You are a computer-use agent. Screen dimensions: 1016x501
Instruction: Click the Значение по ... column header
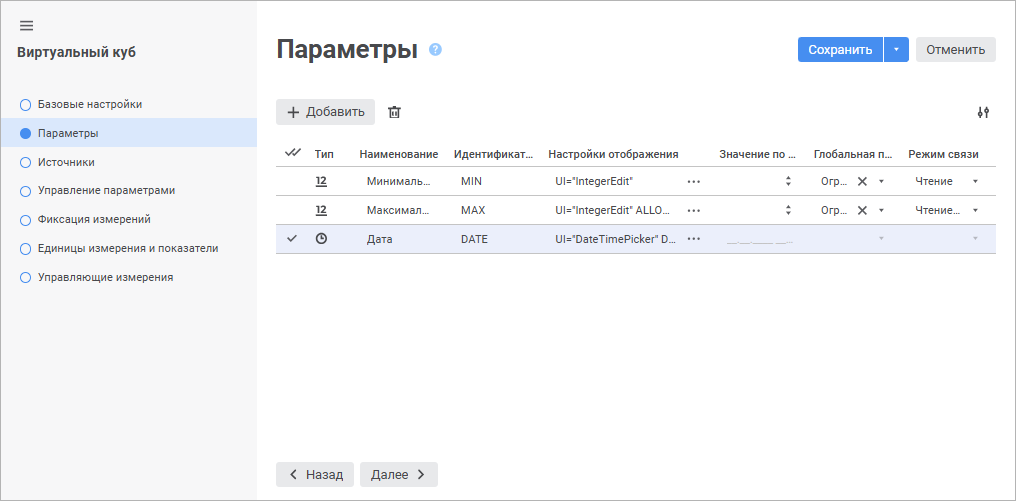tap(757, 154)
